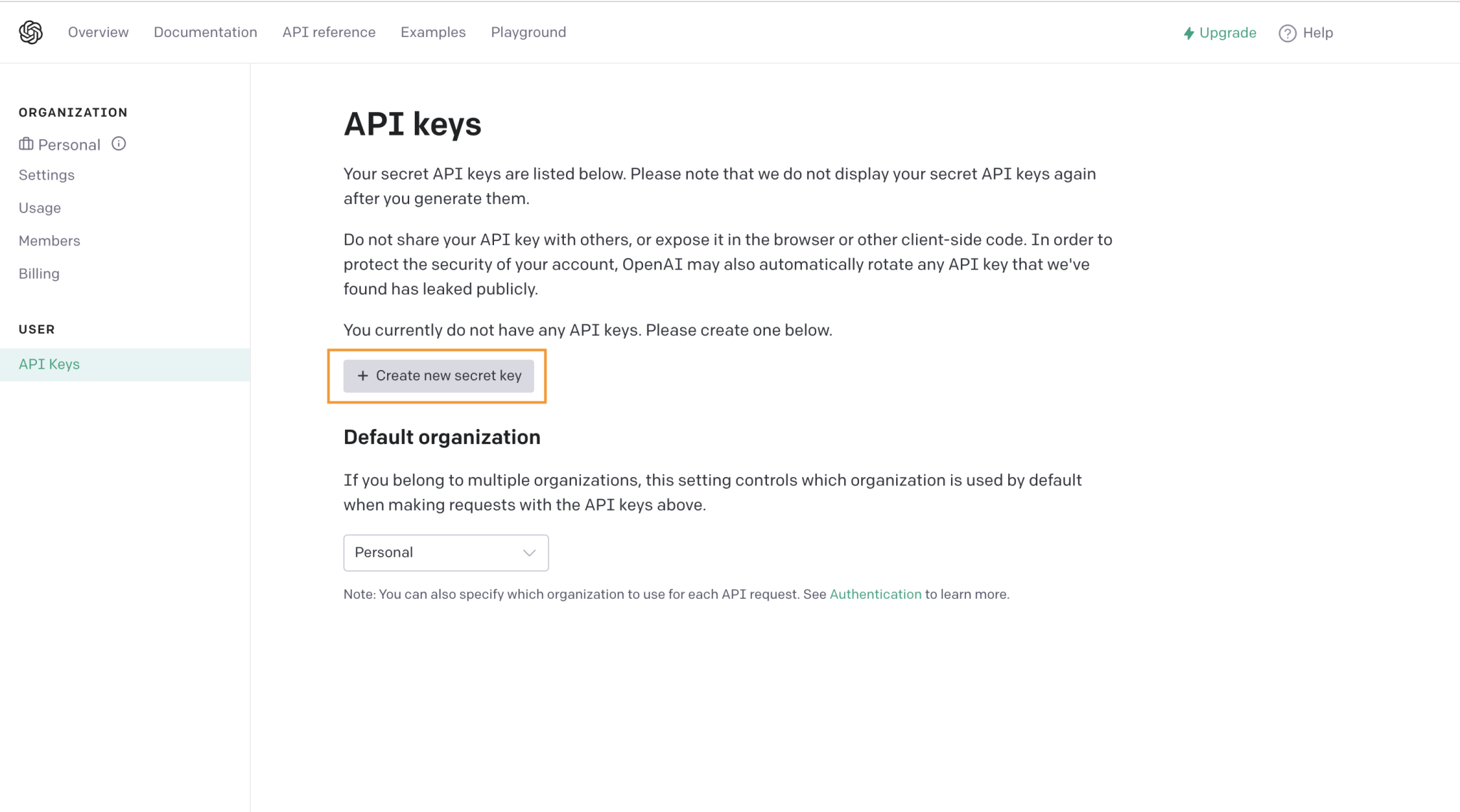The height and width of the screenshot is (812, 1460).
Task: Open the Members section
Action: (49, 241)
